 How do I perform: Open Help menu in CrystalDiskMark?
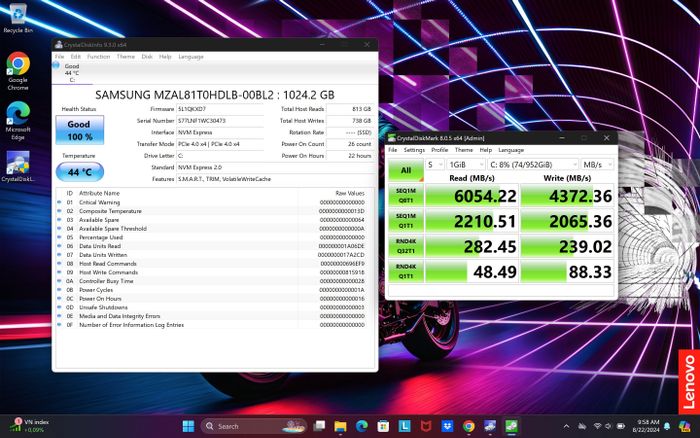[x=485, y=150]
